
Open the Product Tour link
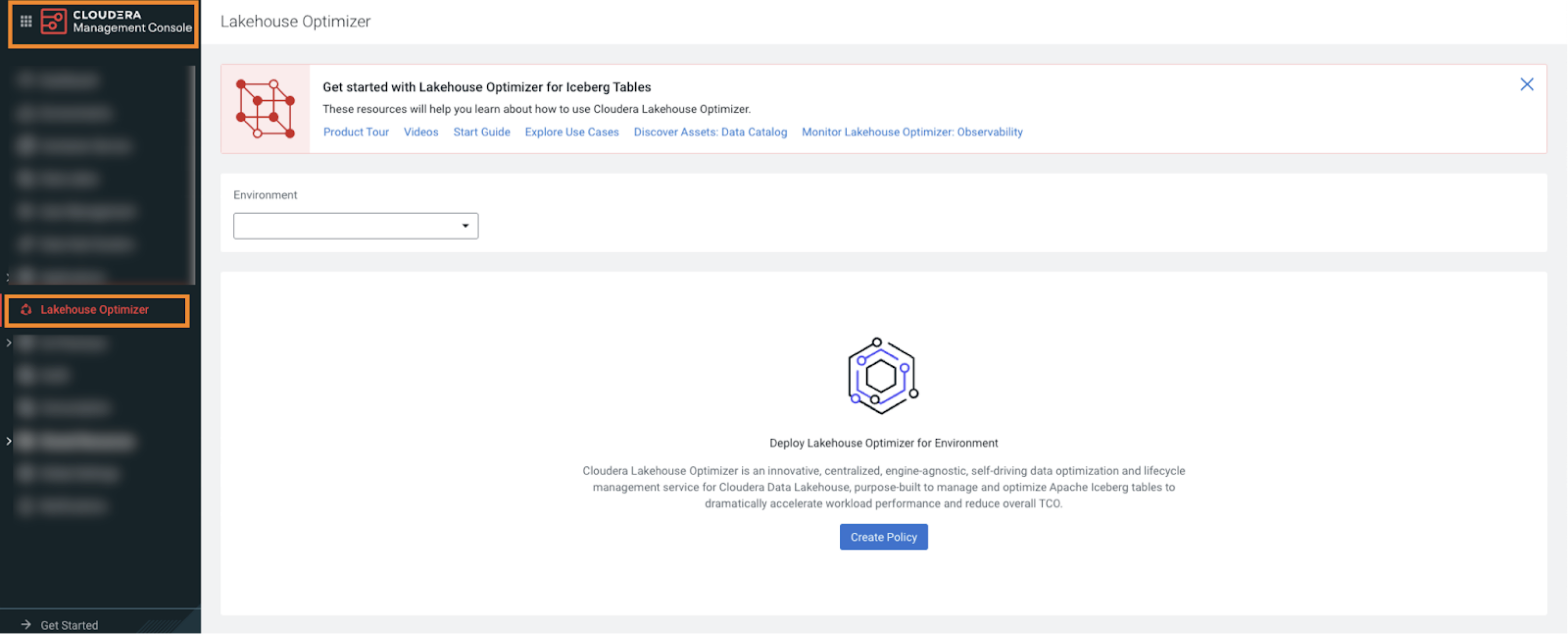[x=356, y=132]
